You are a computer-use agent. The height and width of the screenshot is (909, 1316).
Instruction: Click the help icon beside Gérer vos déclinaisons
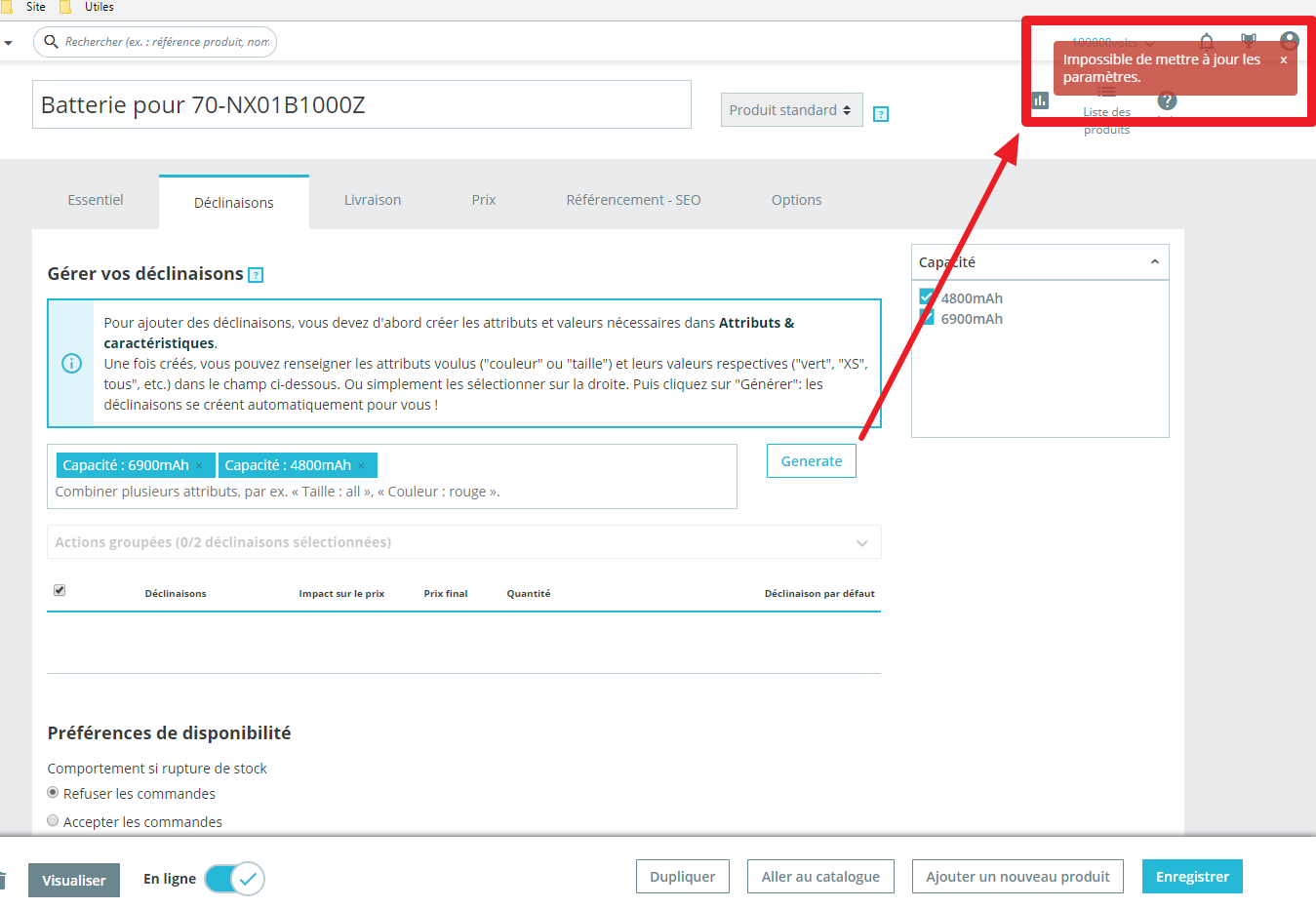(x=256, y=275)
